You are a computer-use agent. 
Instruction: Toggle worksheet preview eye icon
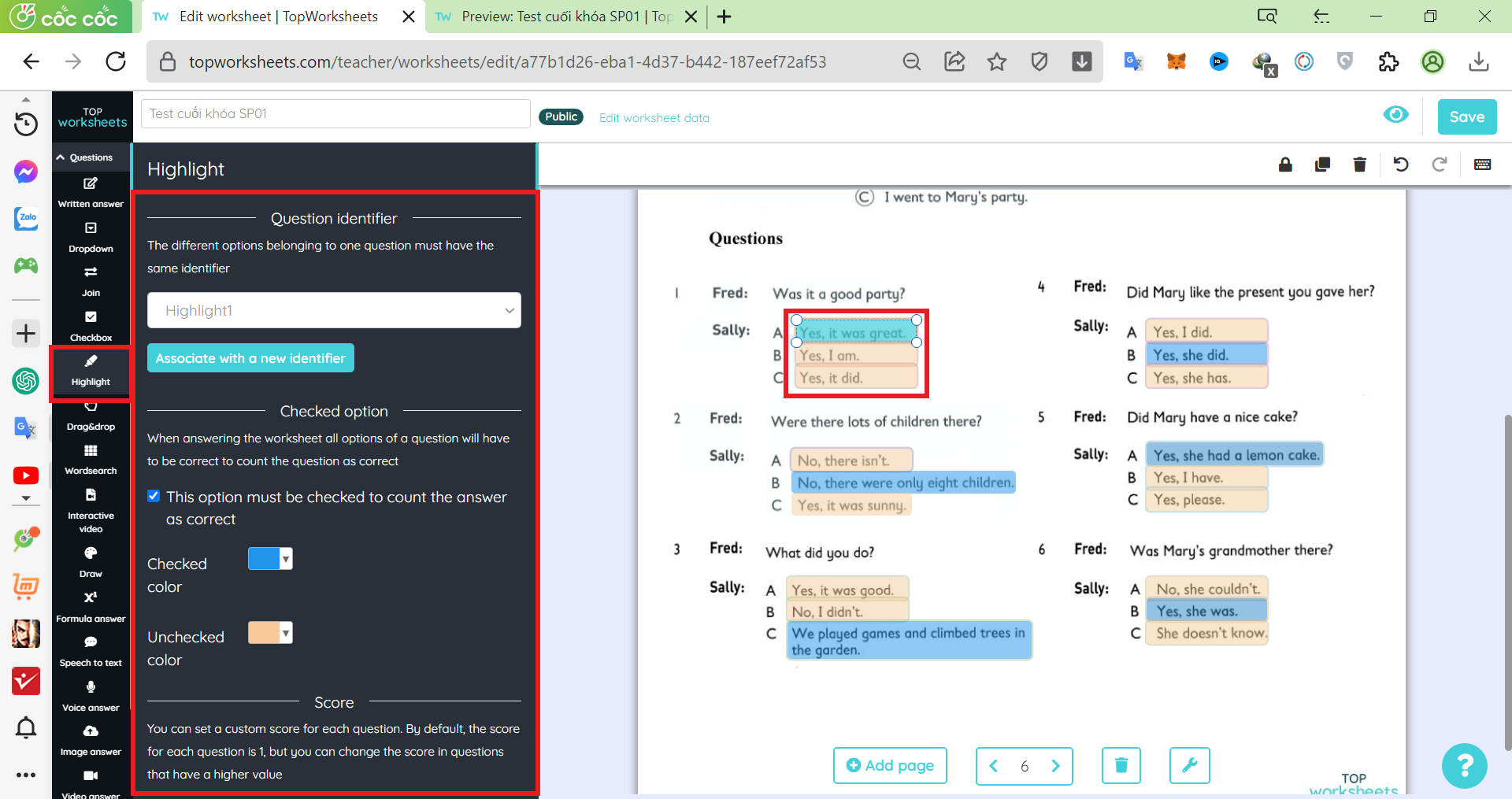pos(1395,115)
